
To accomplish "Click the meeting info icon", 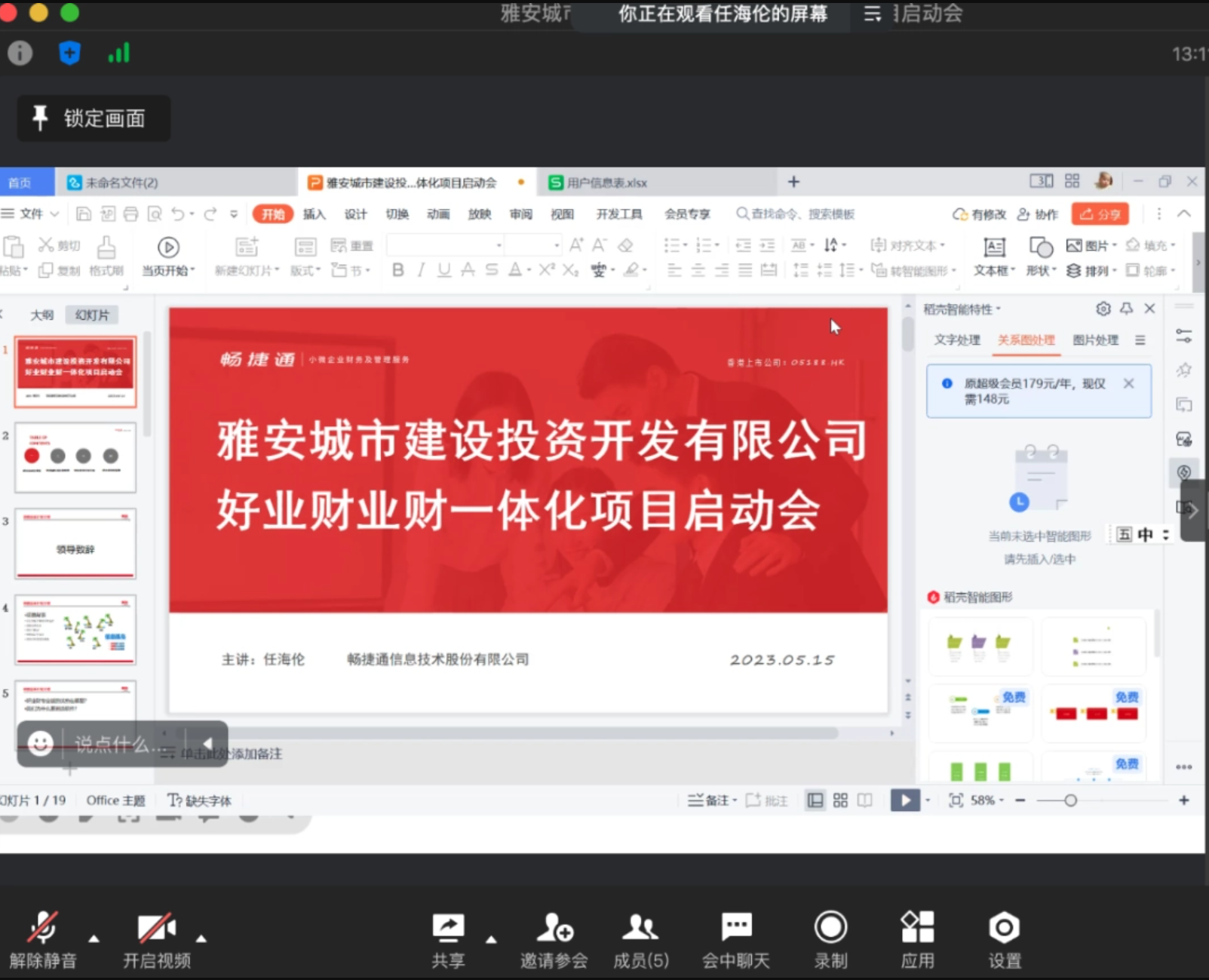I will (20, 53).
